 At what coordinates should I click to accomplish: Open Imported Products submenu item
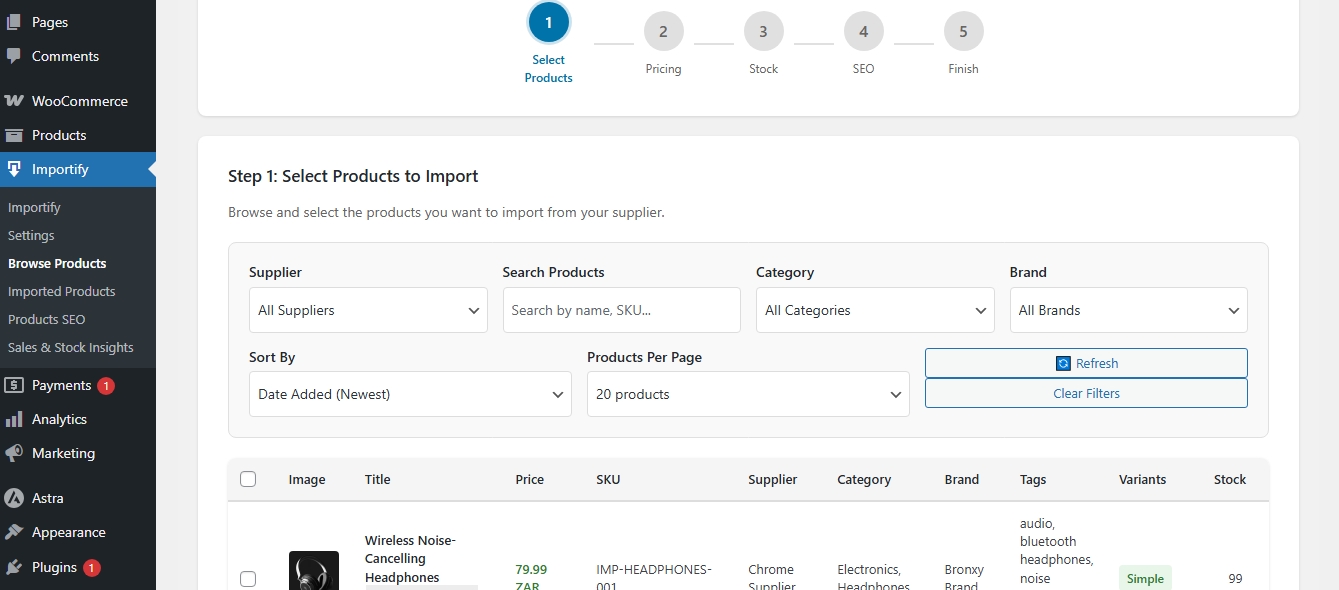click(x=62, y=291)
